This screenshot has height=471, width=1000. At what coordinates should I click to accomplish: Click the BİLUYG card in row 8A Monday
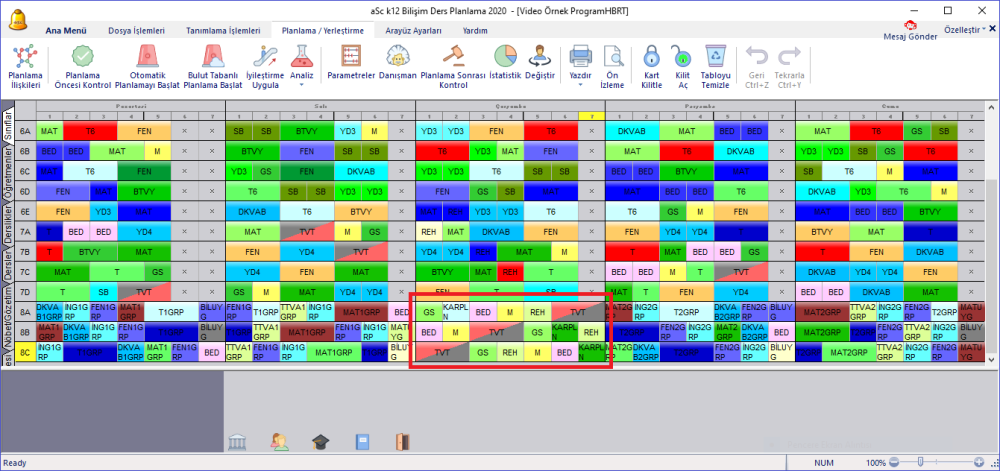[x=212, y=312]
